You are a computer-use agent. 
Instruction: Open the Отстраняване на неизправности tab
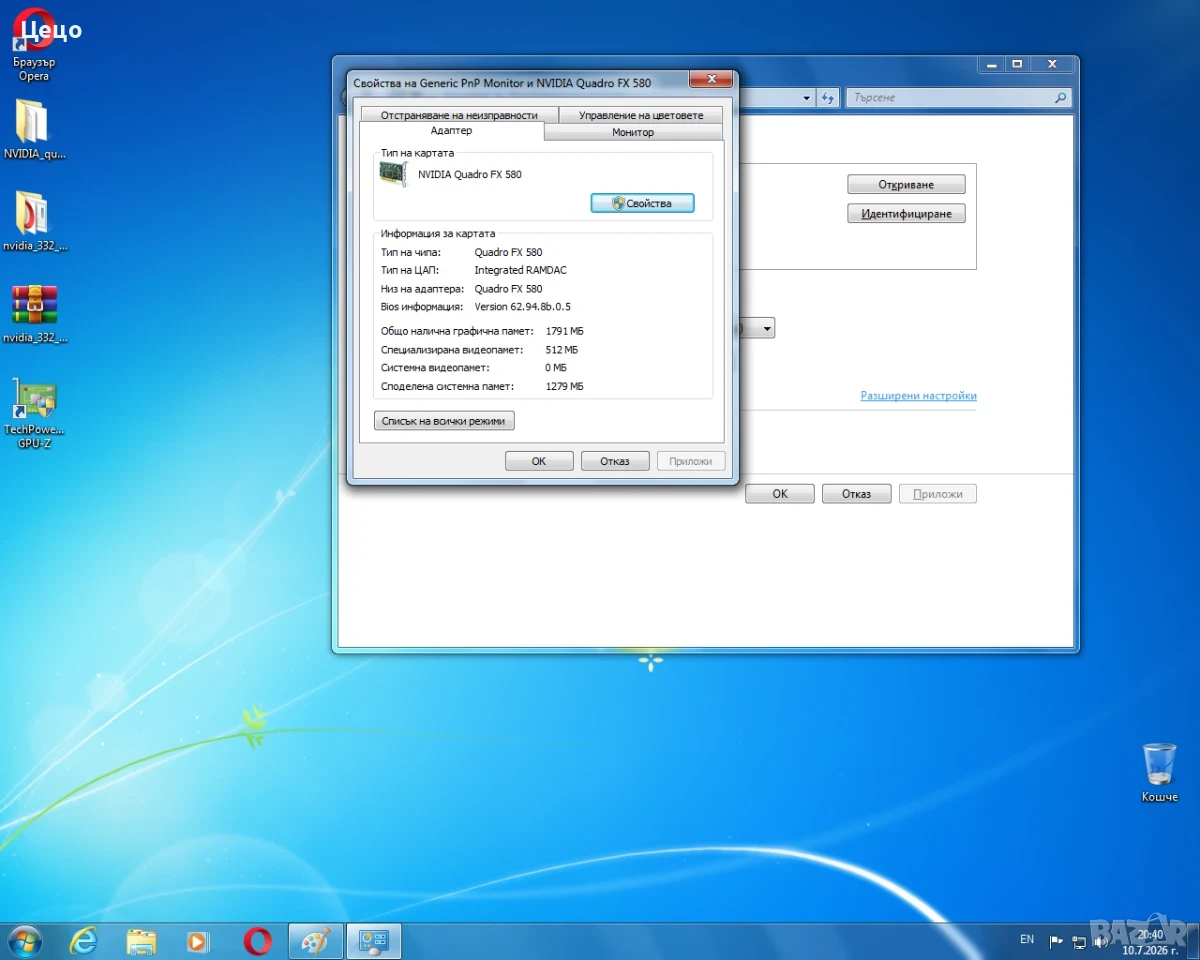[x=459, y=115]
